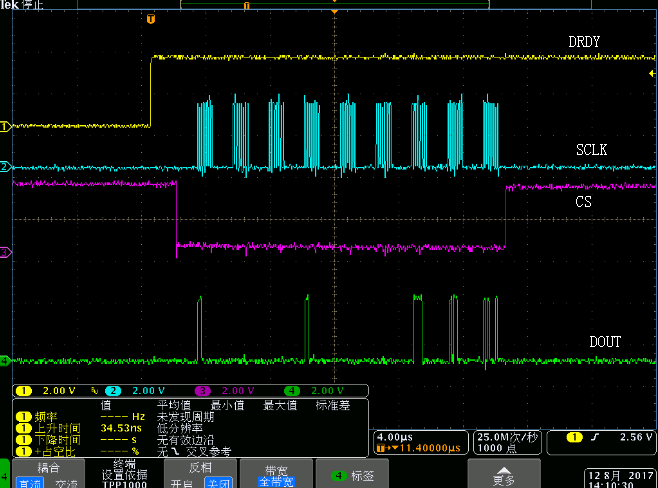Viewport: 658px width, 488px height.
Task: Click the channel 1 ground marker on DRDY
Action: point(5,127)
